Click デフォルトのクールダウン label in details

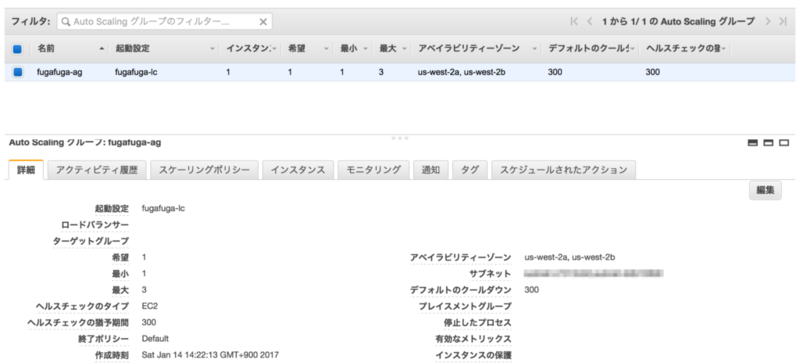pos(461,290)
